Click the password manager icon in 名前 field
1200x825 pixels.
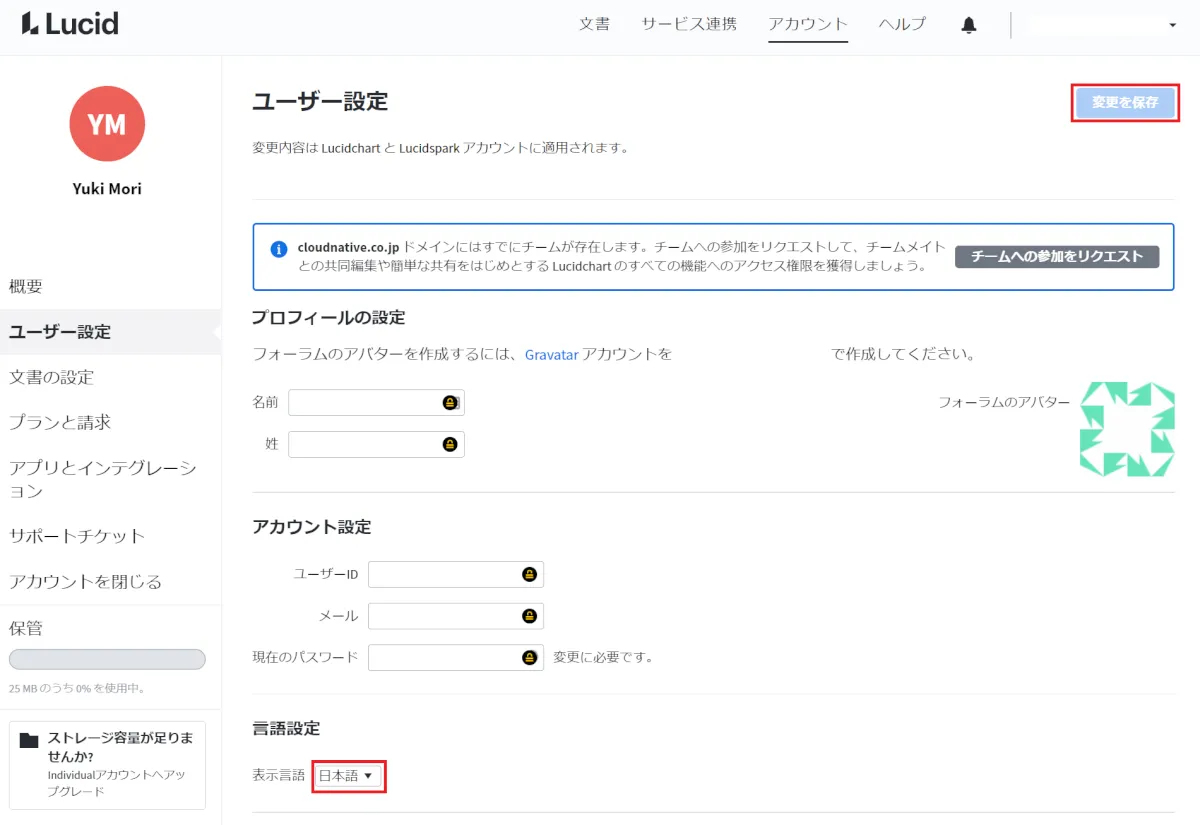pyautogui.click(x=450, y=403)
